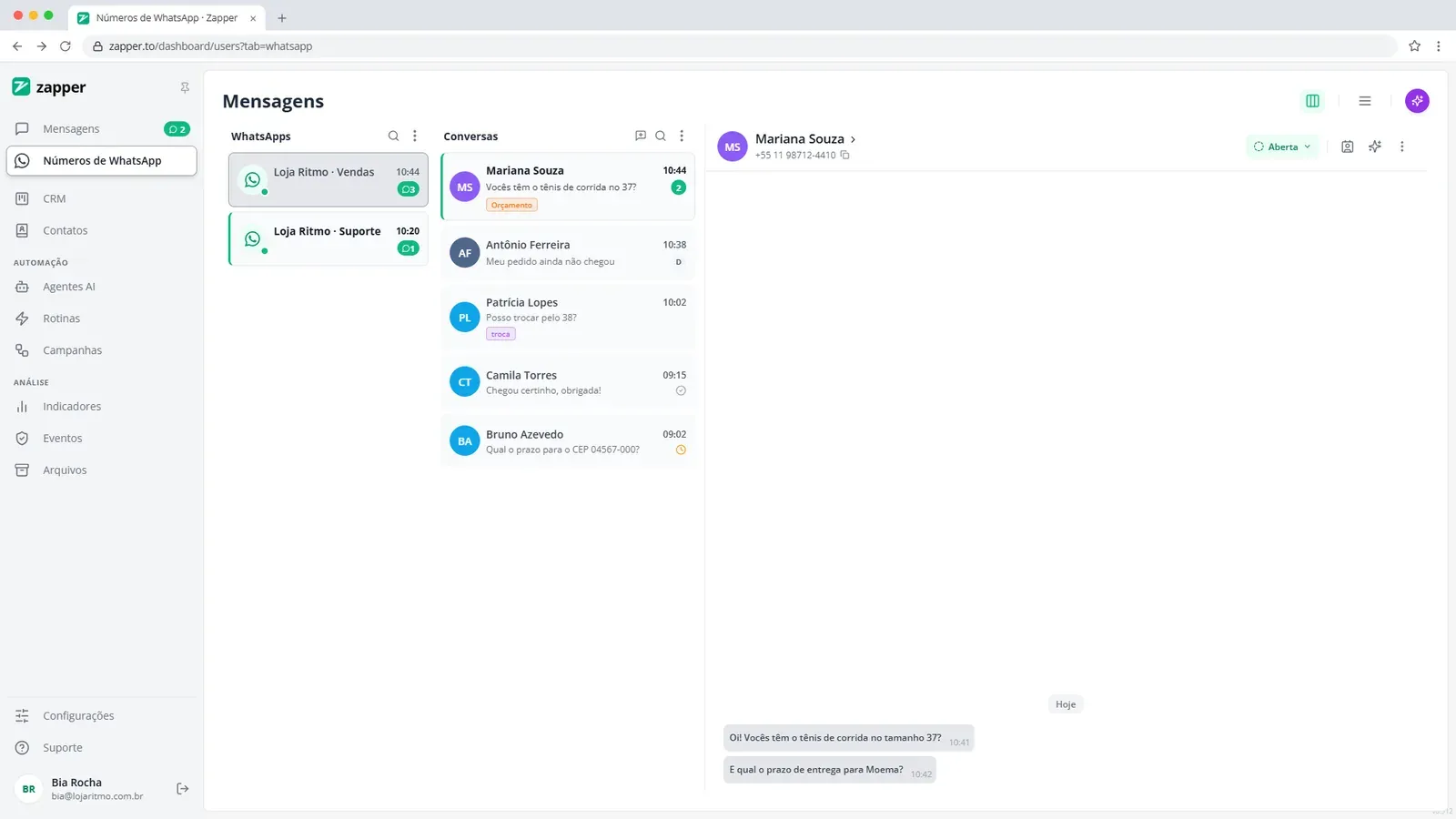The width and height of the screenshot is (1456, 819).
Task: Open chat header three-dot options menu
Action: tap(1402, 147)
